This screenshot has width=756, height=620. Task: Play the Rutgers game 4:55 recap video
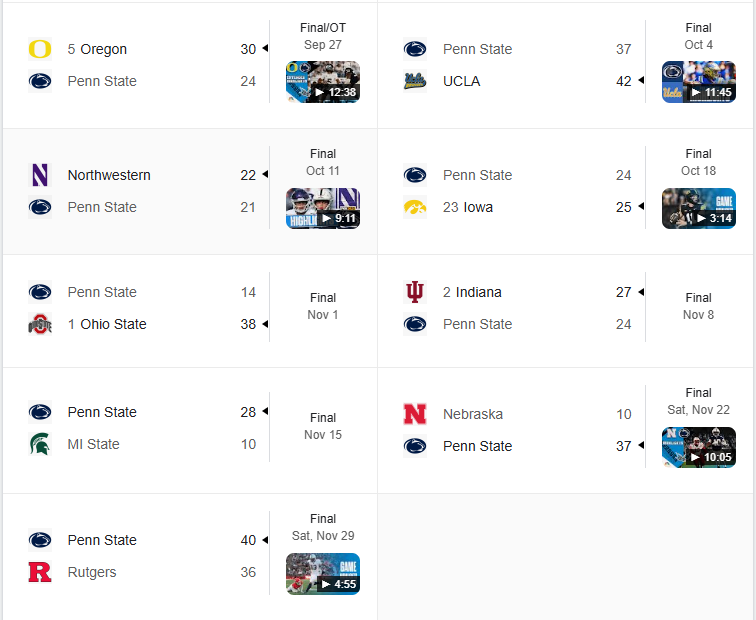(x=323, y=574)
